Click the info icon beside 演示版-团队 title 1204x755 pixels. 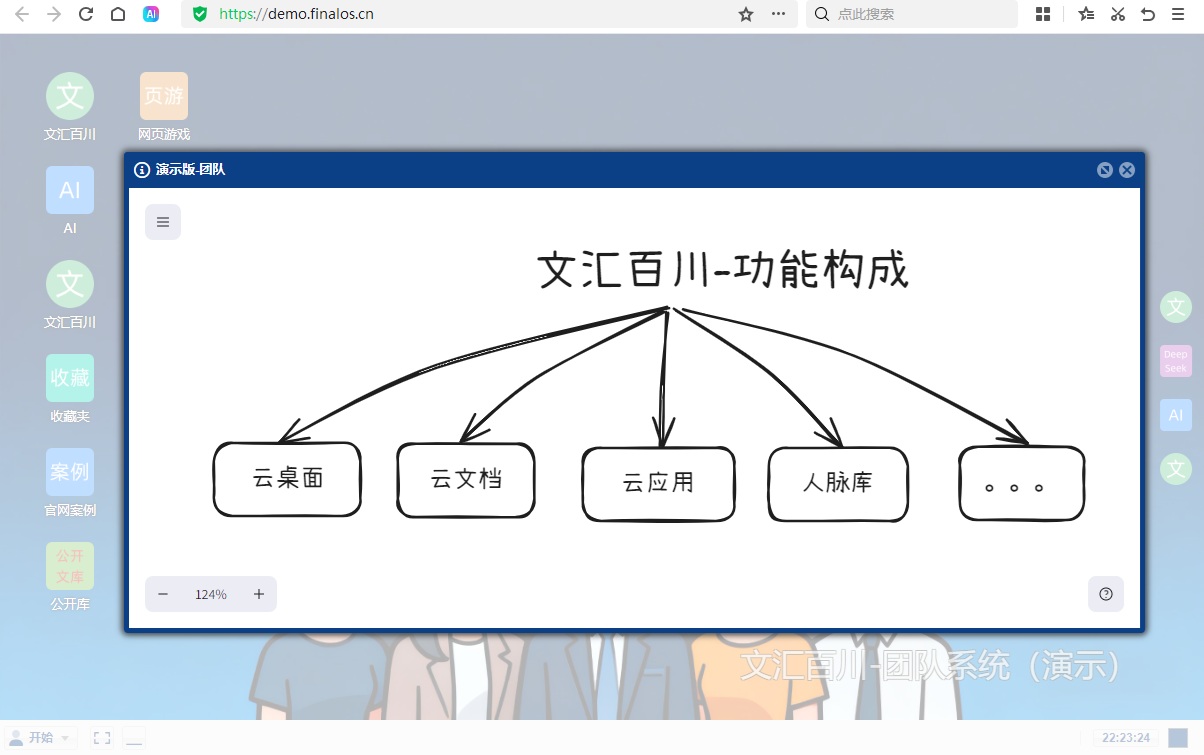(x=140, y=170)
